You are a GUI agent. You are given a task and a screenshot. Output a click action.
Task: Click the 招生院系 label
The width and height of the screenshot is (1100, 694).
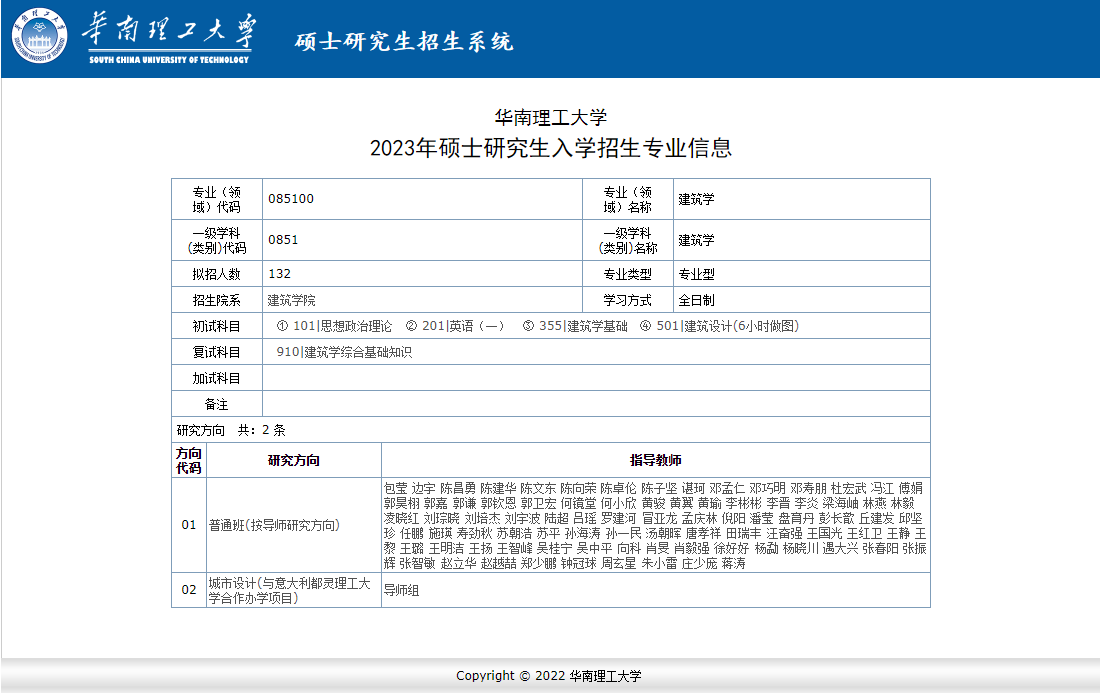pos(217,300)
